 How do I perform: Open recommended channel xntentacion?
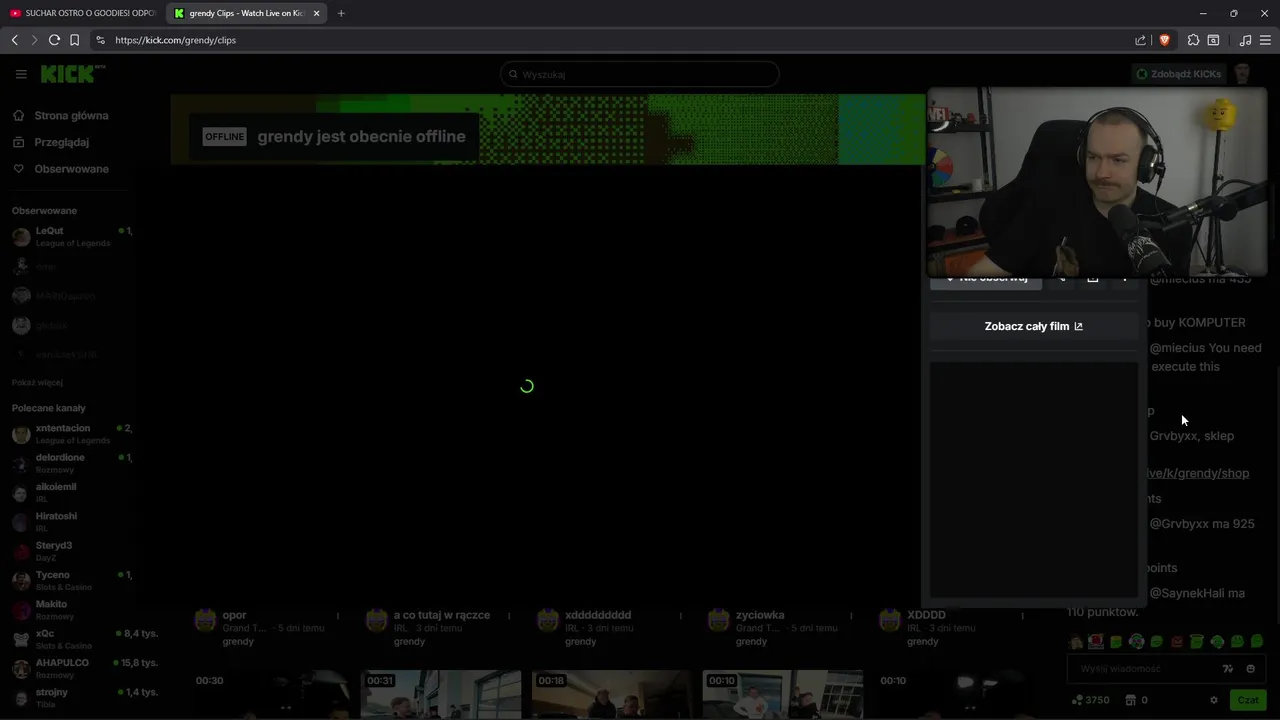click(70, 433)
